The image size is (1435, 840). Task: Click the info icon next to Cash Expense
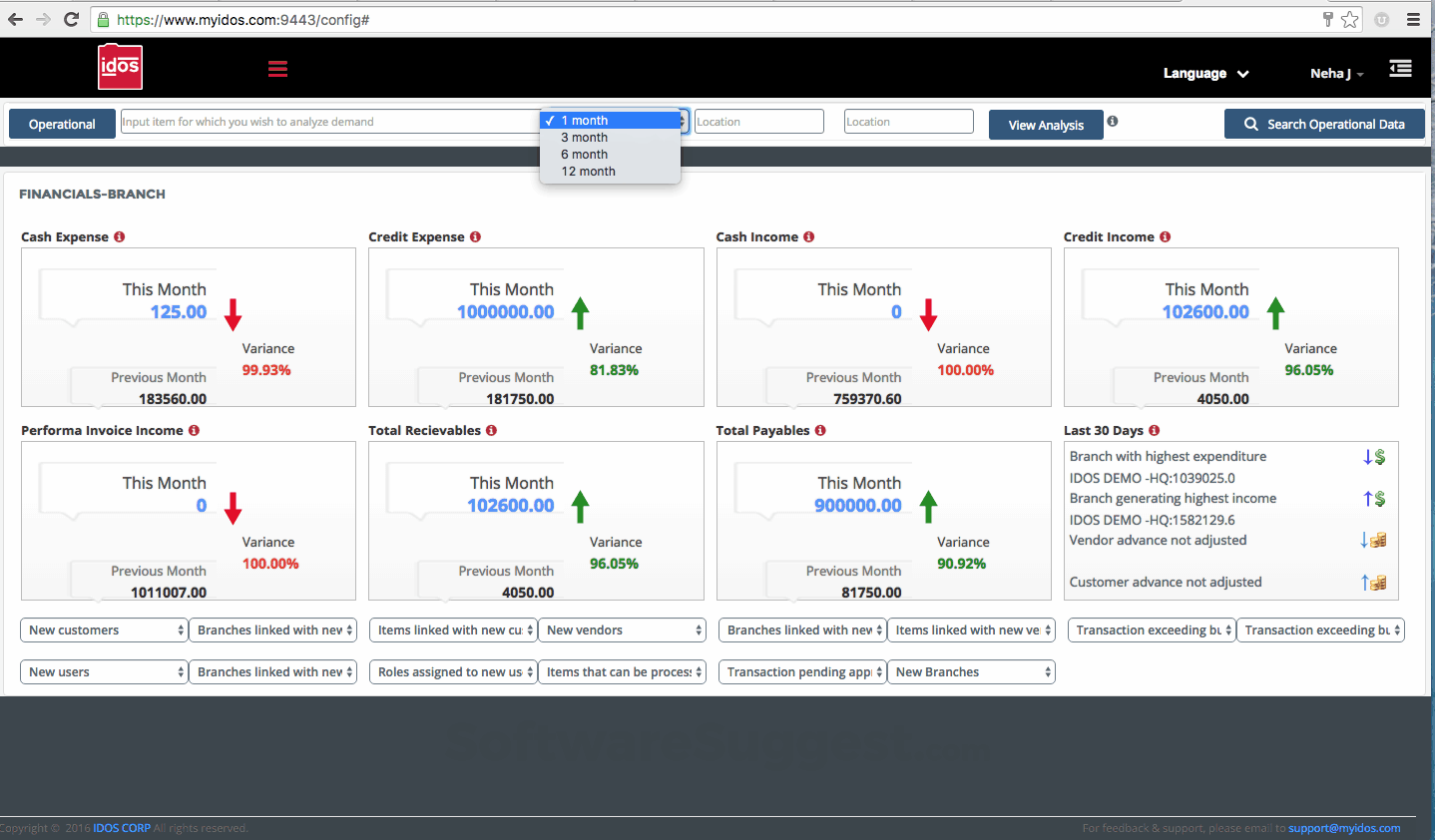point(119,236)
